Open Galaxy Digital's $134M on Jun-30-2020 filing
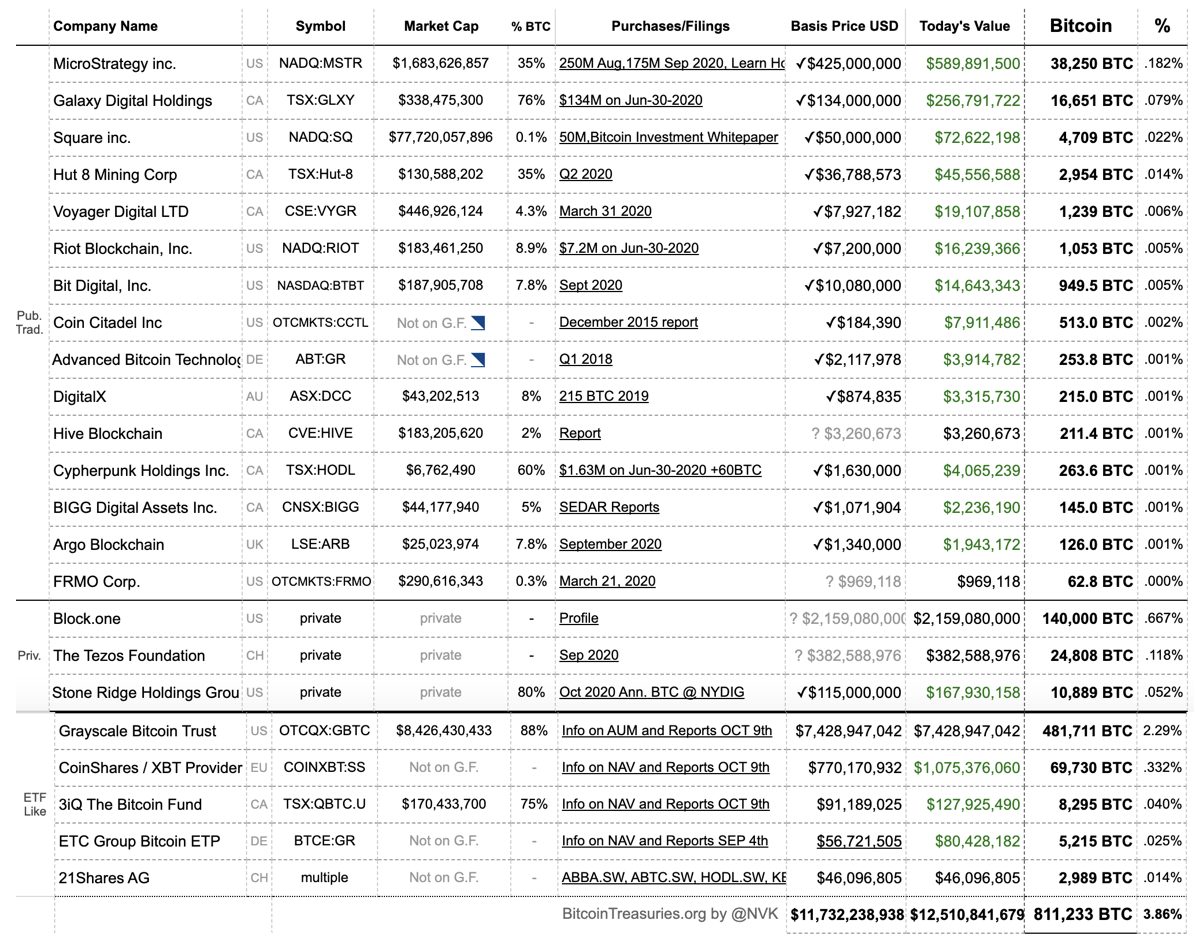Image resolution: width=1198 pixels, height=950 pixels. (630, 100)
